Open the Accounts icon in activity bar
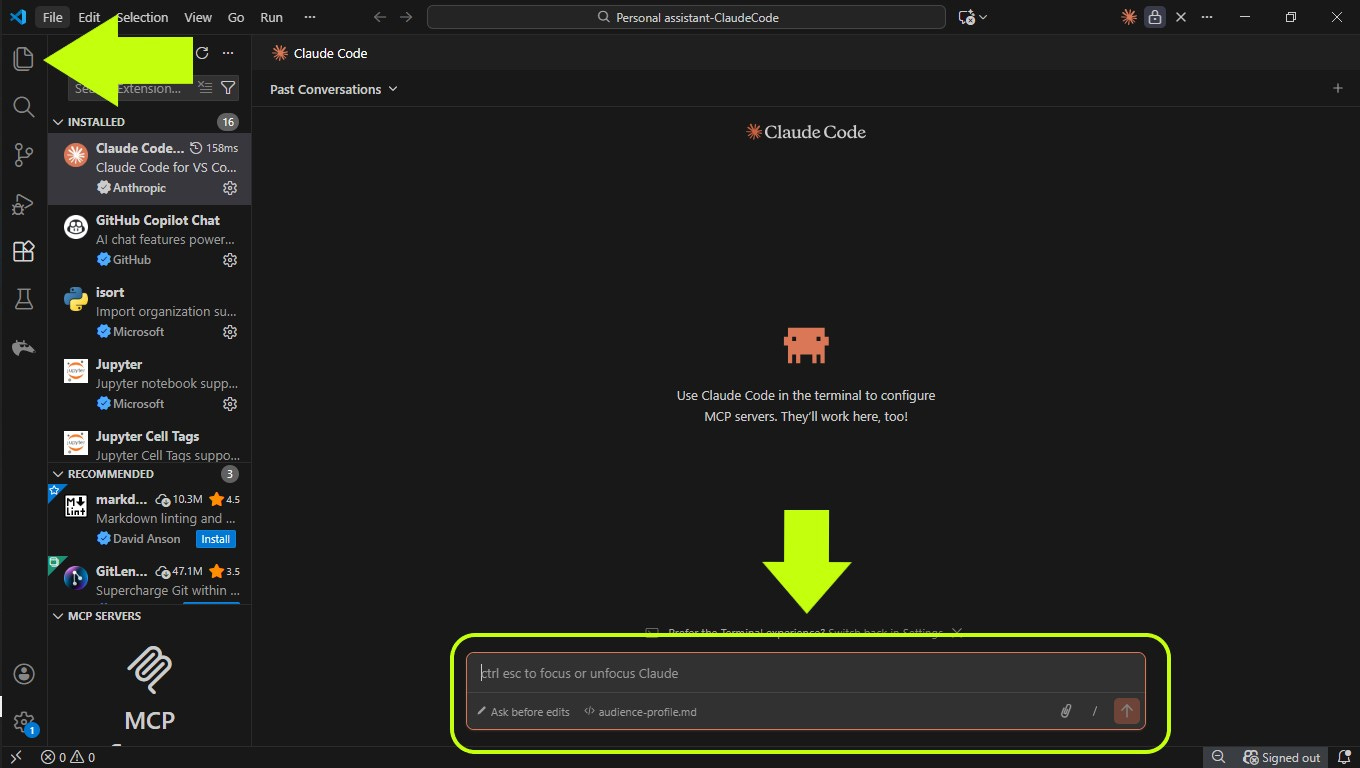This screenshot has width=1360, height=768. [x=24, y=674]
